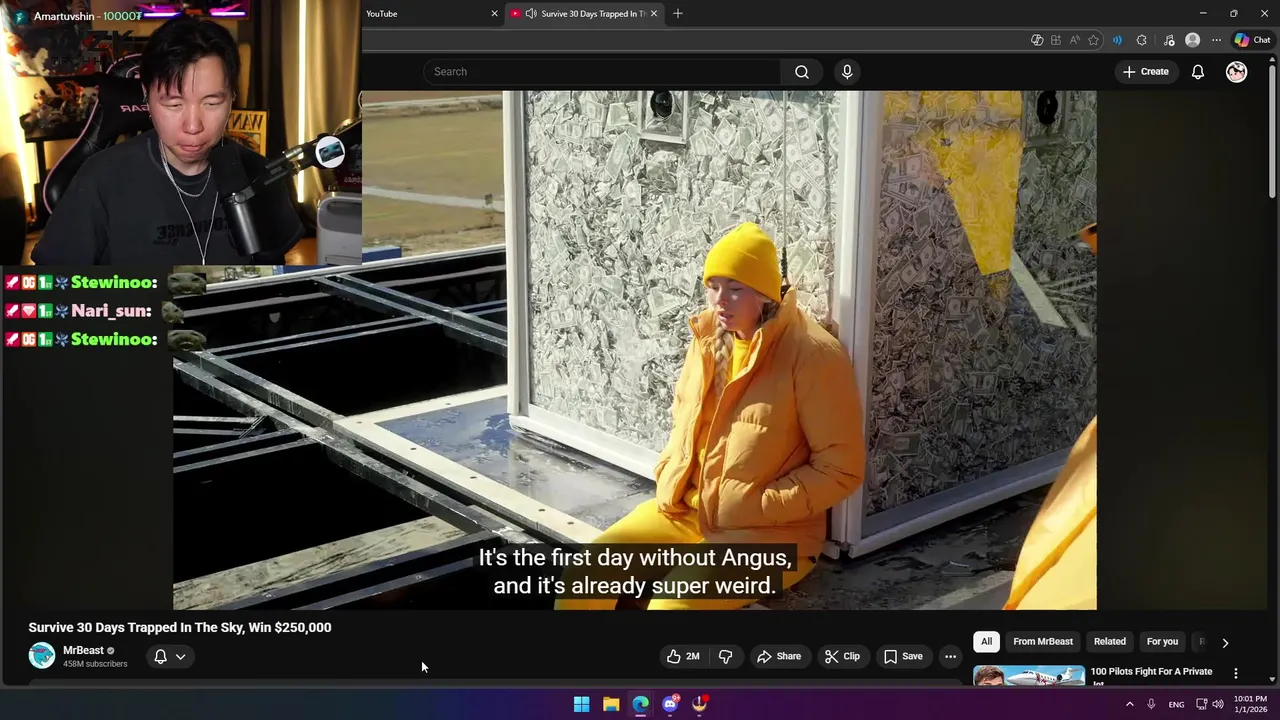Select the Related filter chip

[x=1109, y=642]
